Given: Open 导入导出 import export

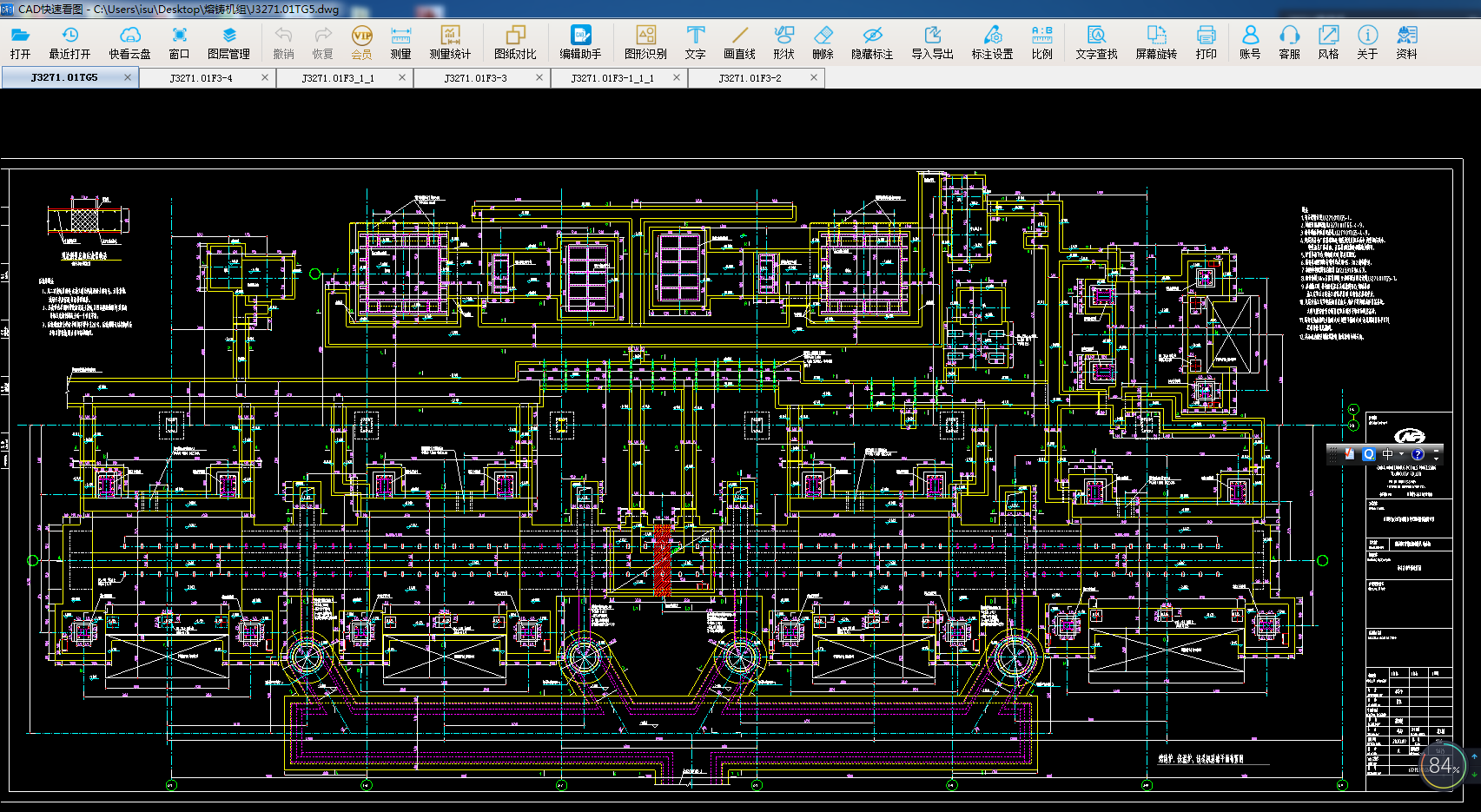Looking at the screenshot, I should pyautogui.click(x=932, y=43).
